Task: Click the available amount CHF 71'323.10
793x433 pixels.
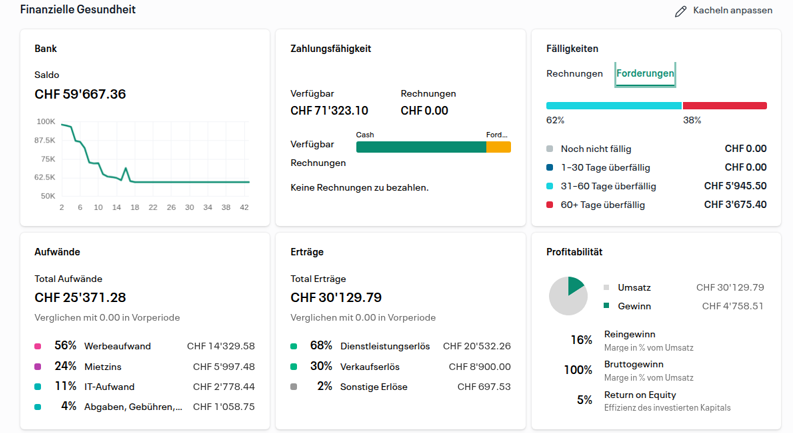Action: [329, 111]
